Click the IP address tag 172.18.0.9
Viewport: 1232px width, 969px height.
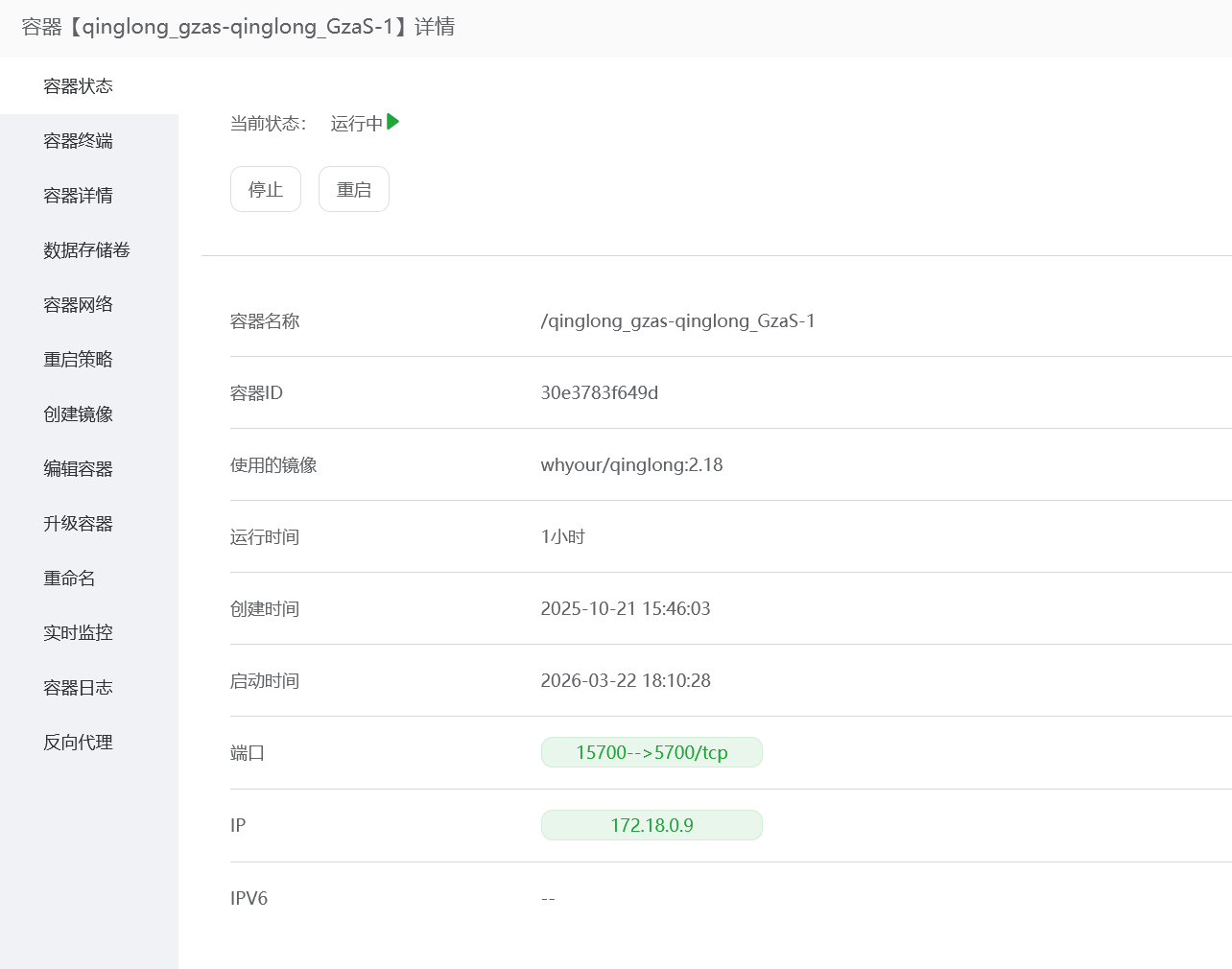(652, 825)
